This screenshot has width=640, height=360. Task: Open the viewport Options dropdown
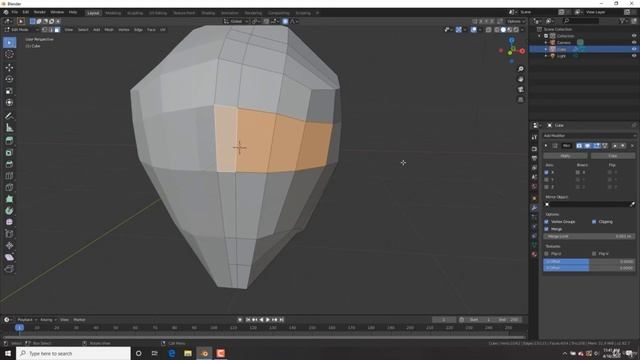(516, 21)
